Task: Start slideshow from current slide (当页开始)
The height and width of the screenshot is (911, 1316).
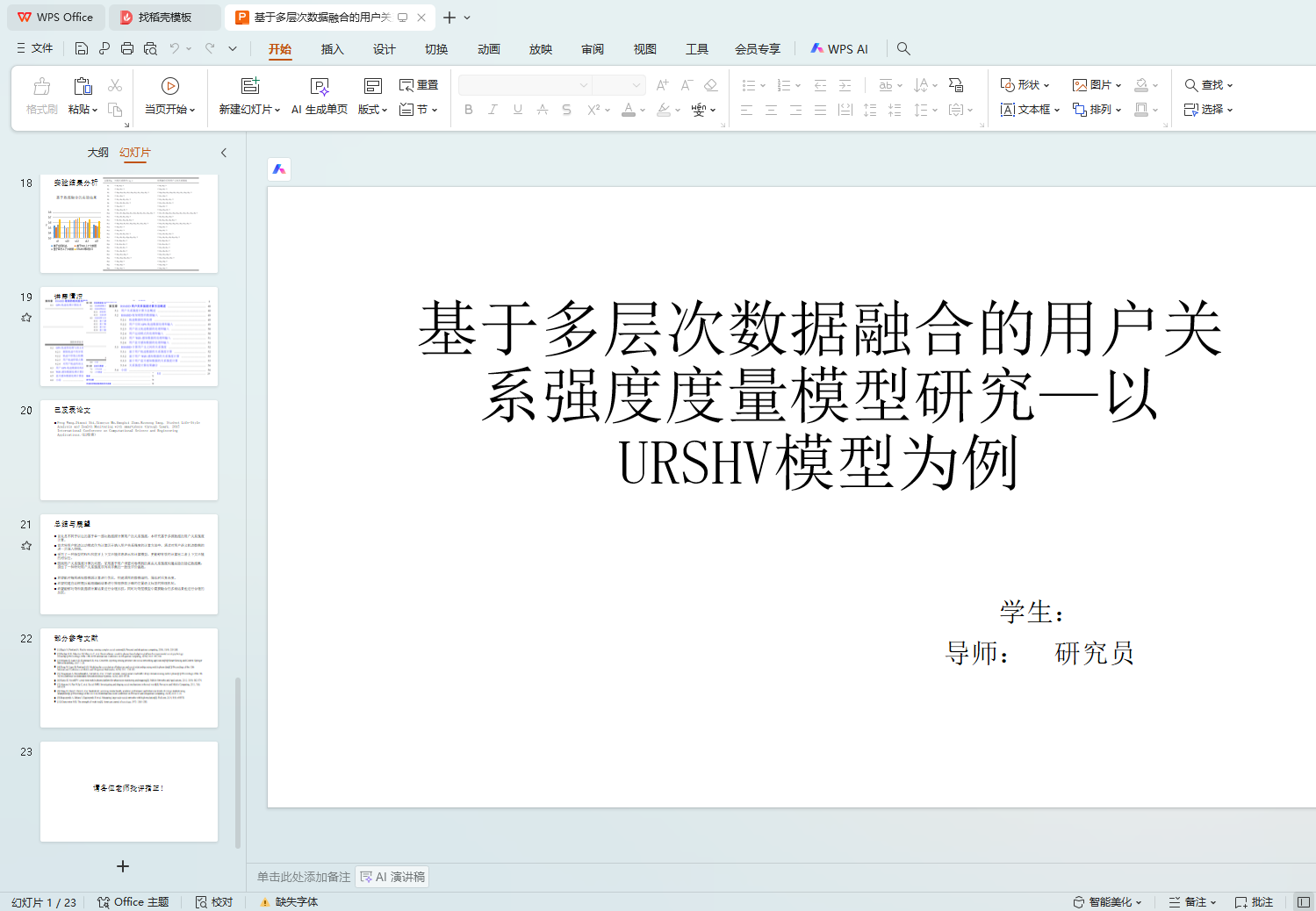Action: click(169, 86)
